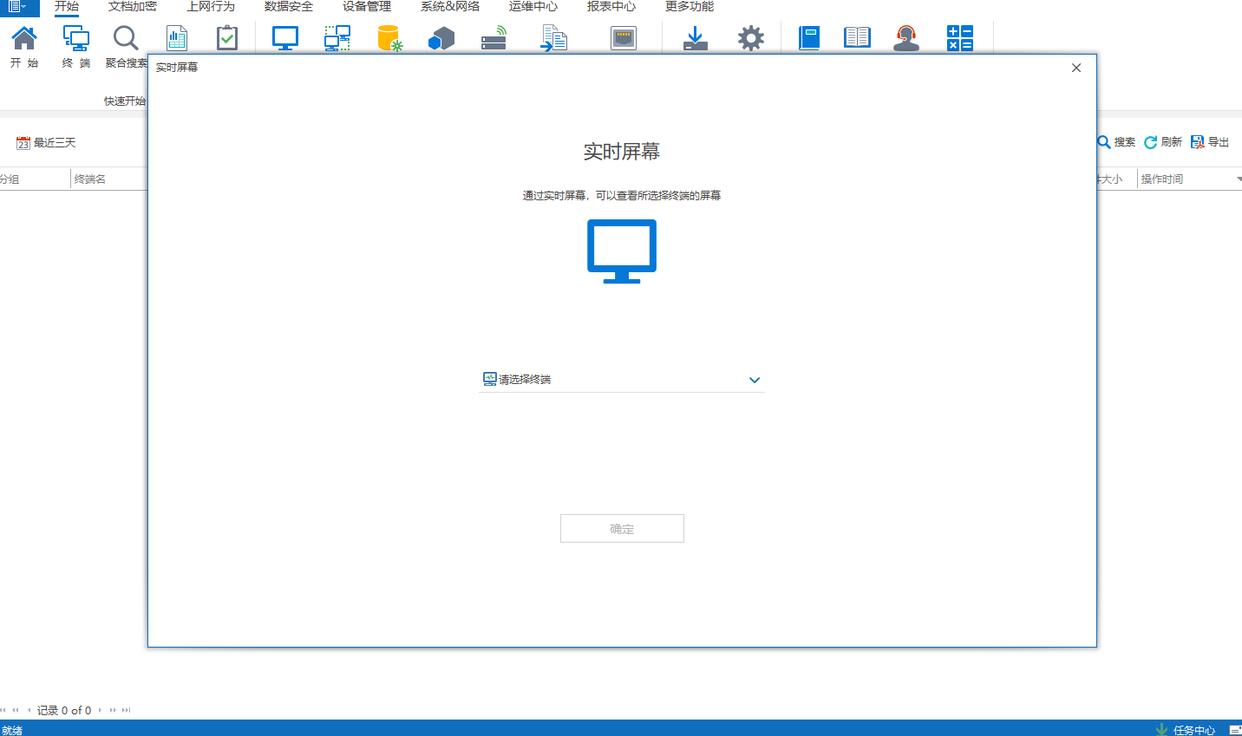Sort by the 终端名 column header
1242x736 pixels.
pyautogui.click(x=90, y=179)
